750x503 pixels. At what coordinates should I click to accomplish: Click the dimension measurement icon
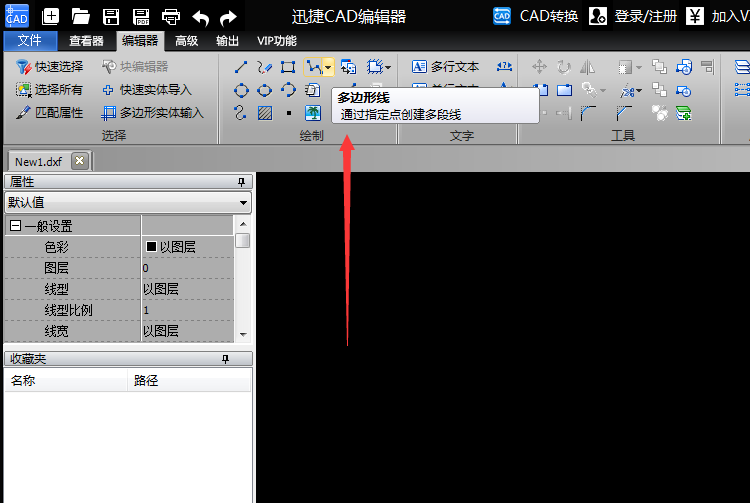504,67
